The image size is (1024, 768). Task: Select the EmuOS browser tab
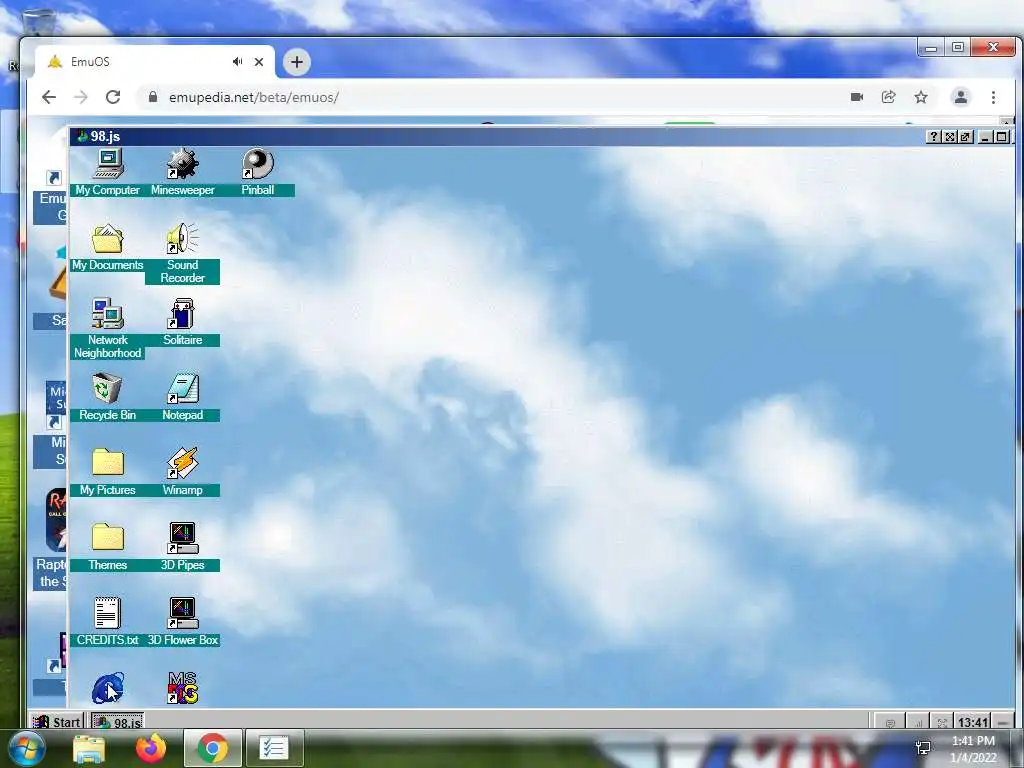pos(154,62)
